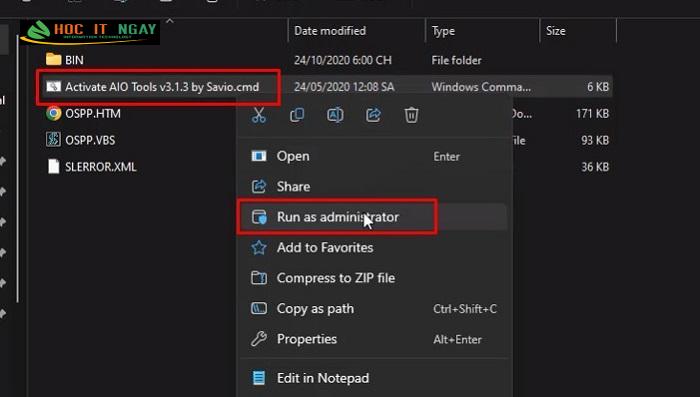Viewport: 700px width, 397px height.
Task: Select the OSPP.VBS file
Action: coord(90,140)
